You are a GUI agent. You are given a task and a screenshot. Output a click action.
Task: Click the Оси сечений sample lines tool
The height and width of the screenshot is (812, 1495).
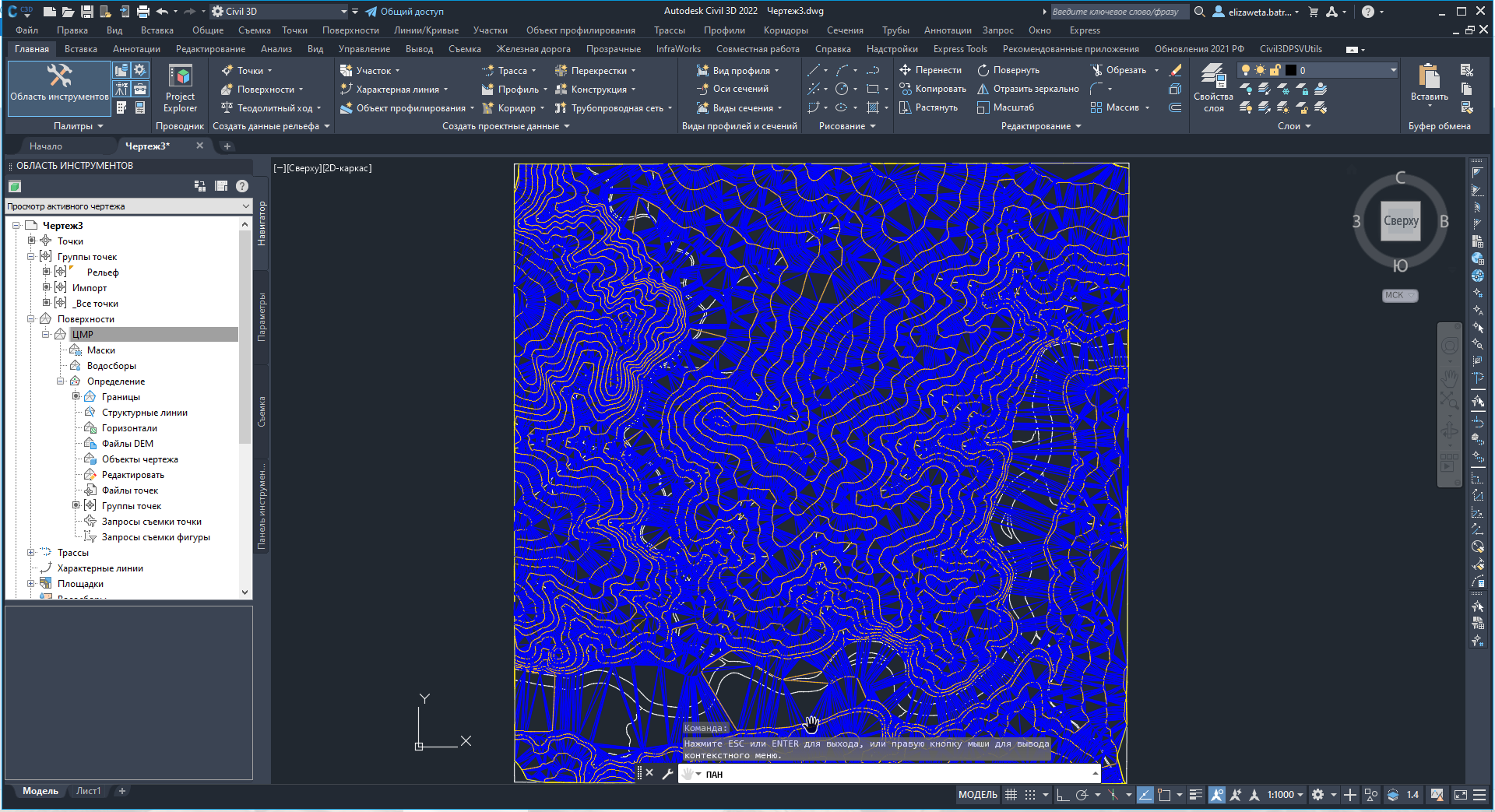point(733,89)
